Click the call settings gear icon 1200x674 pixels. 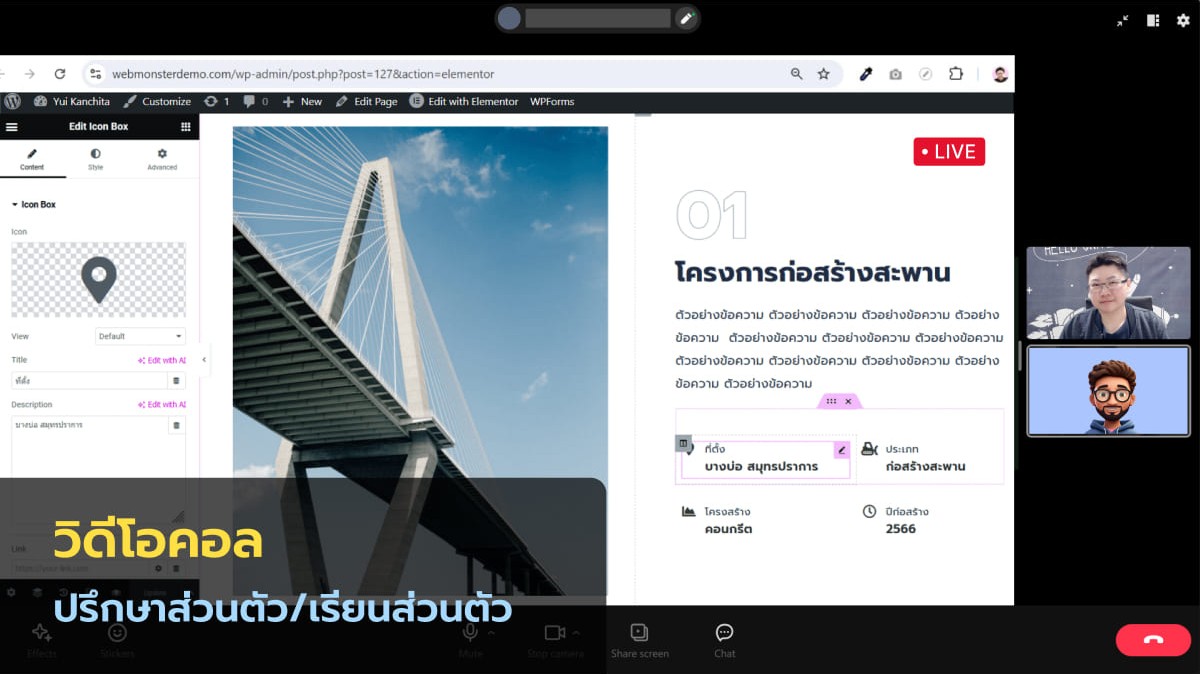pyautogui.click(x=1182, y=20)
